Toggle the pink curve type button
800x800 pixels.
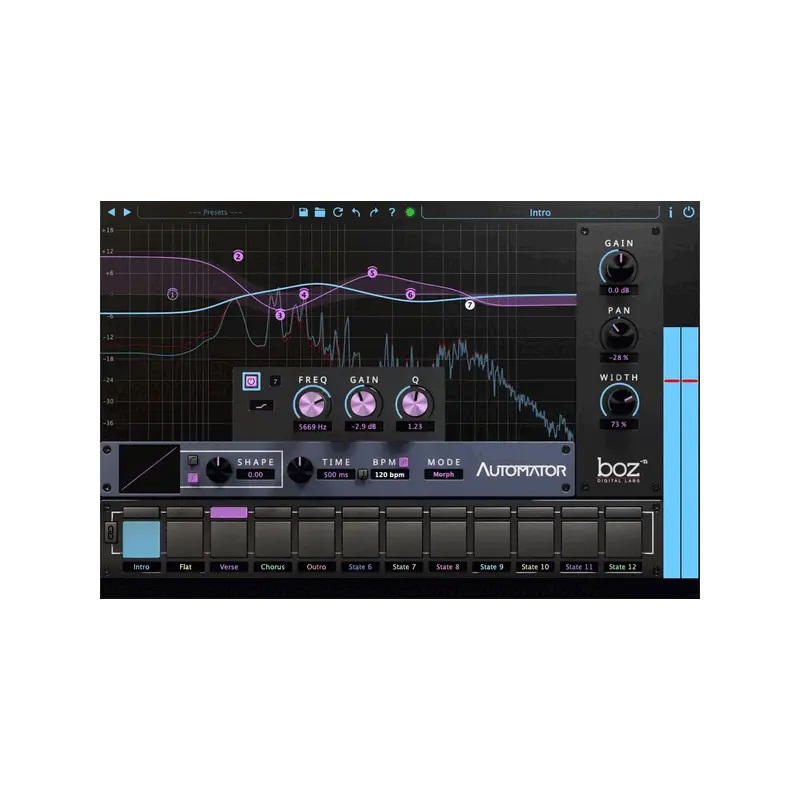point(192,478)
